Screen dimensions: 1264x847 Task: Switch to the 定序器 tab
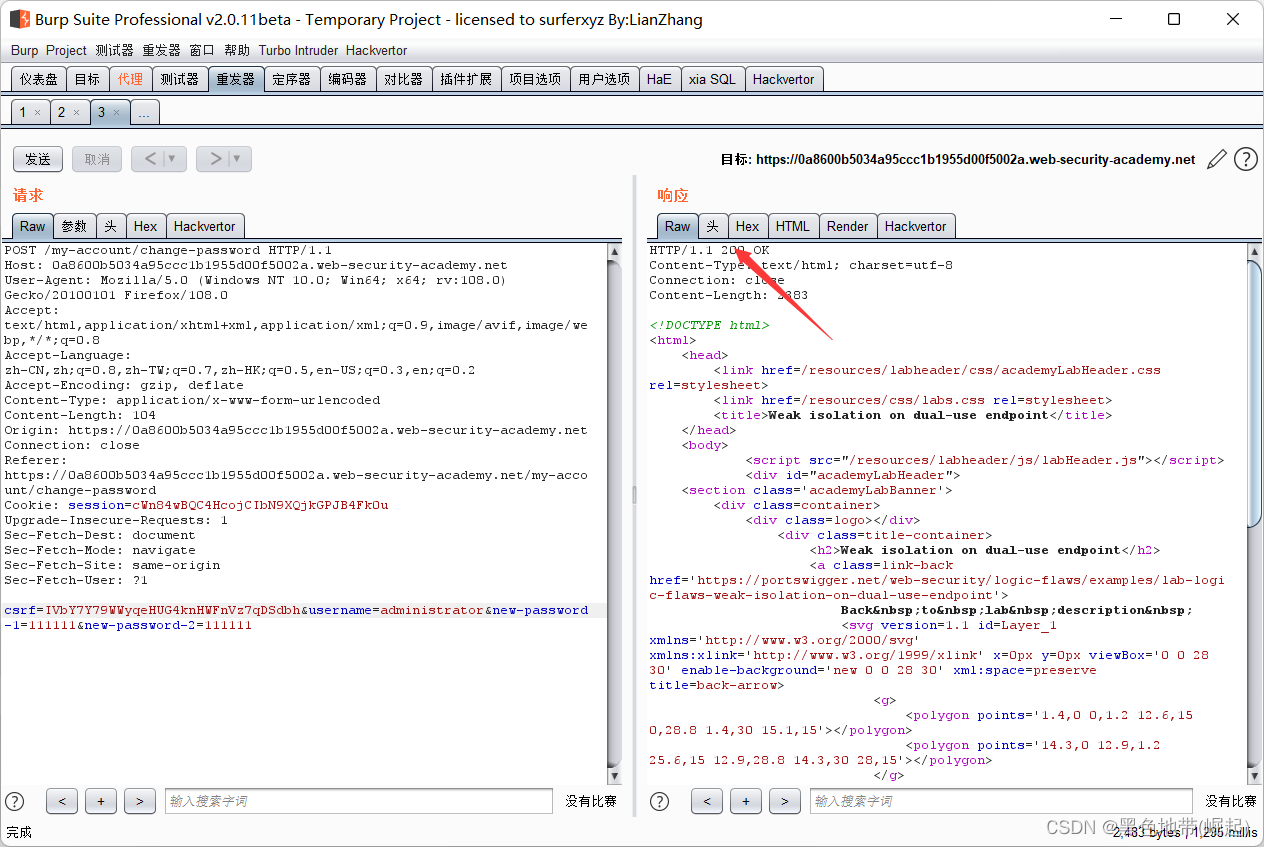click(x=291, y=79)
